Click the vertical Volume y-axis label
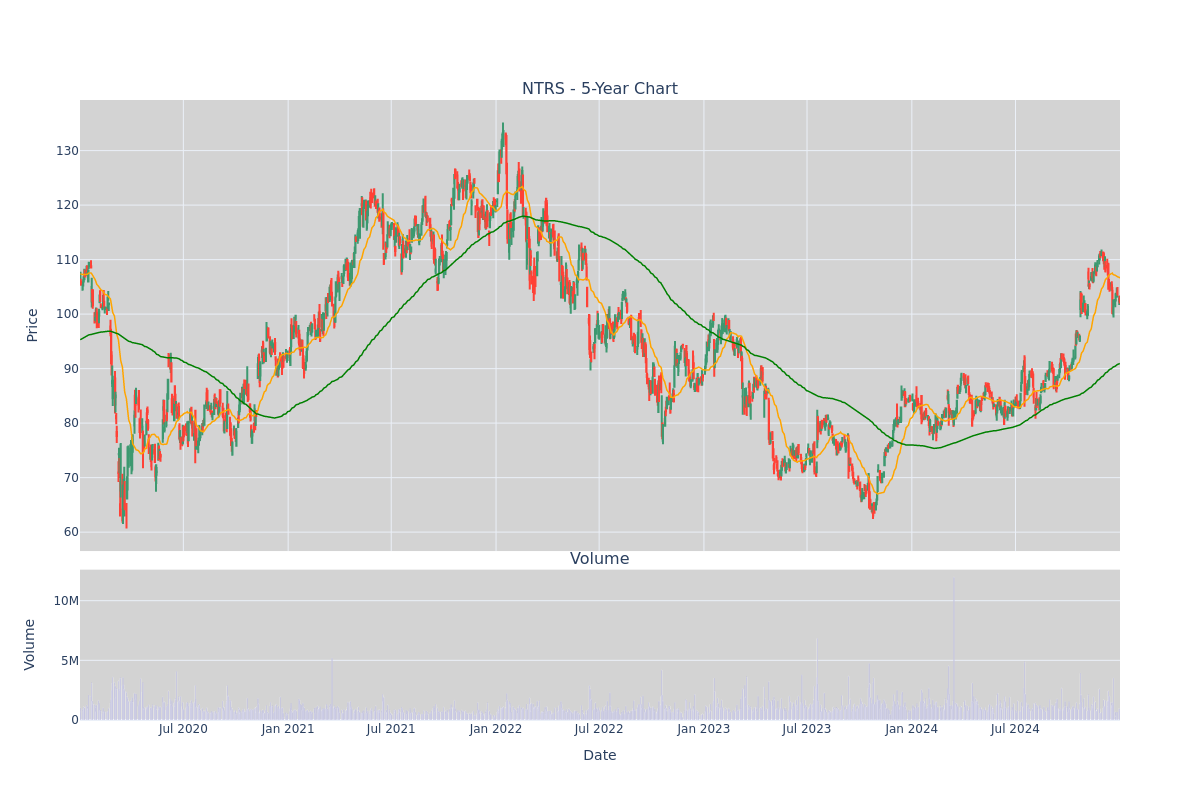The width and height of the screenshot is (1200, 800). 30,644
